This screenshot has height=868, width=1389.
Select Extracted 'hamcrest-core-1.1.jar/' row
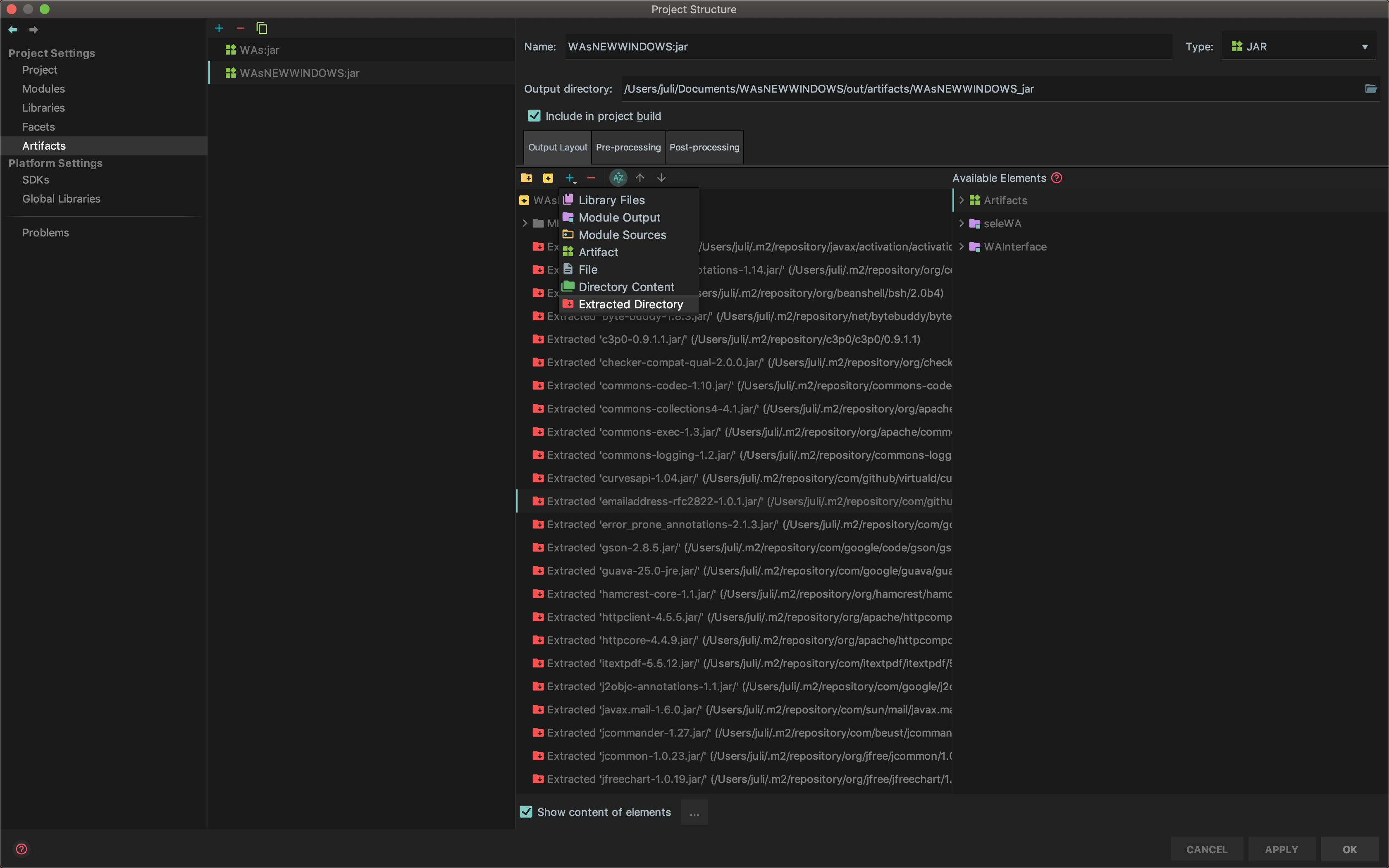tap(734, 594)
